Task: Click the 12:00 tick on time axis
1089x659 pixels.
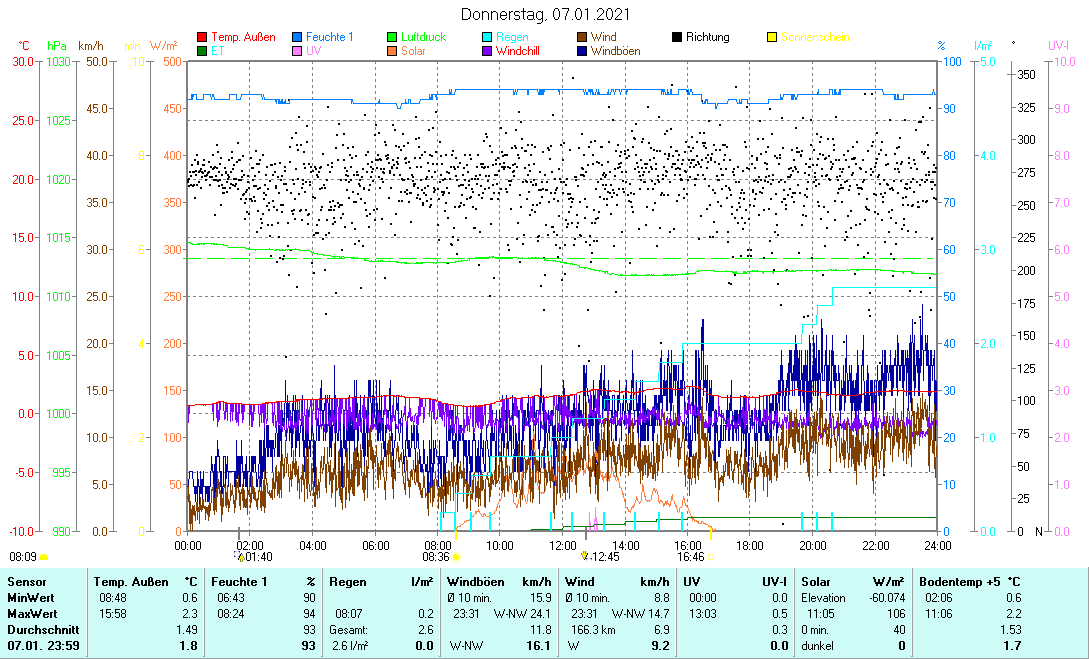Action: (x=563, y=545)
